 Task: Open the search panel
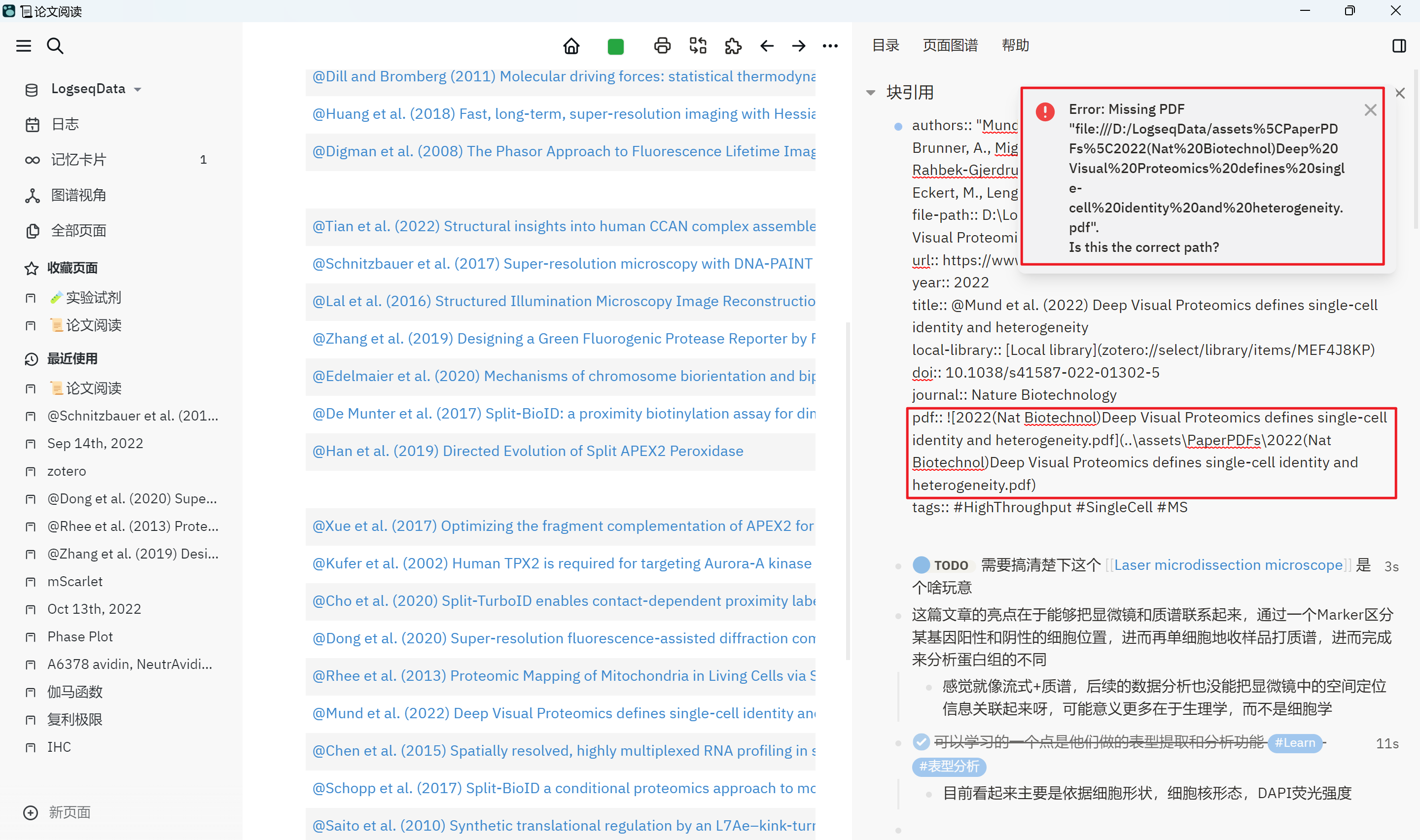55,46
